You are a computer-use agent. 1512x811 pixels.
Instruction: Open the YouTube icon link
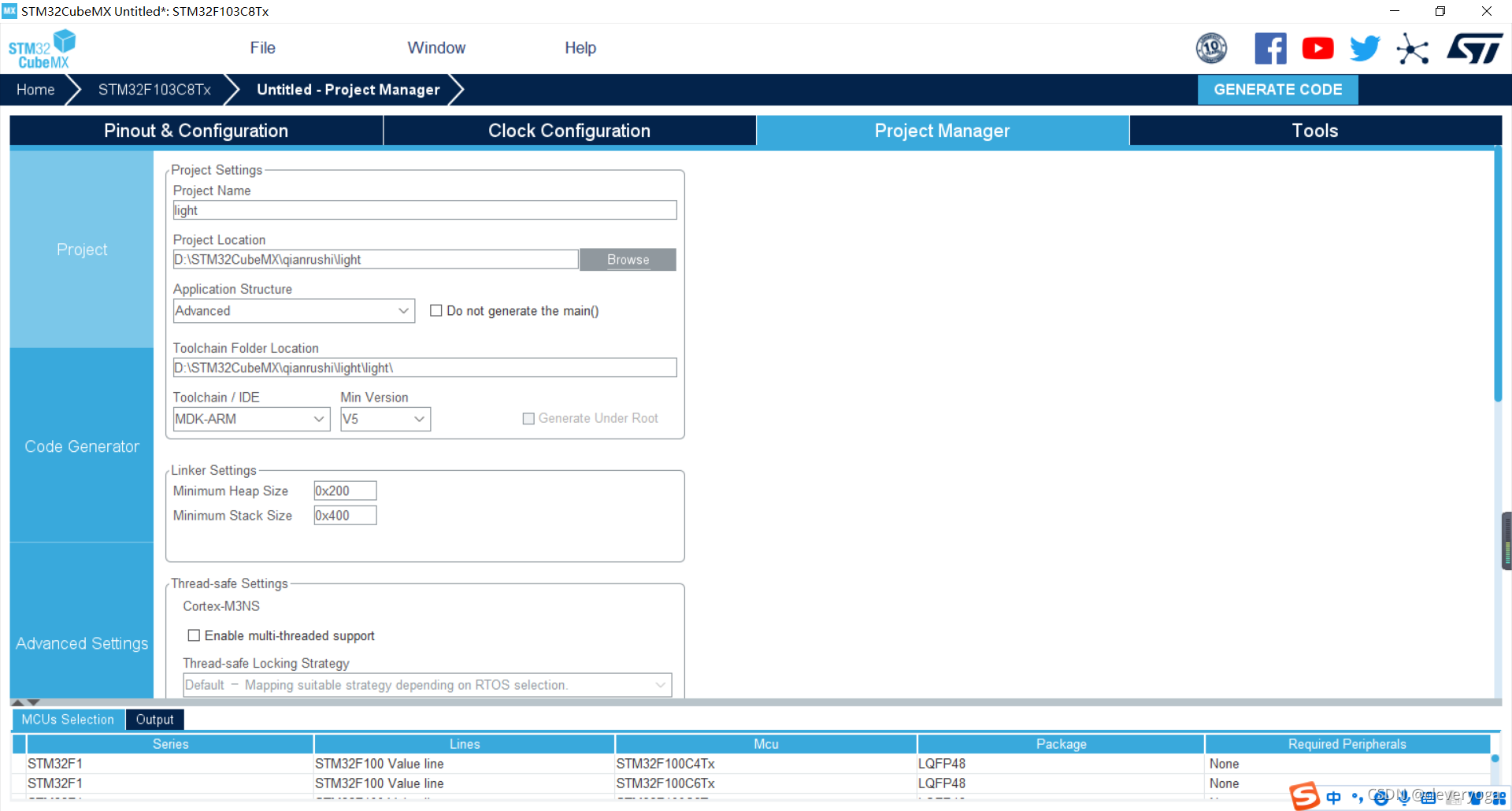(x=1317, y=49)
